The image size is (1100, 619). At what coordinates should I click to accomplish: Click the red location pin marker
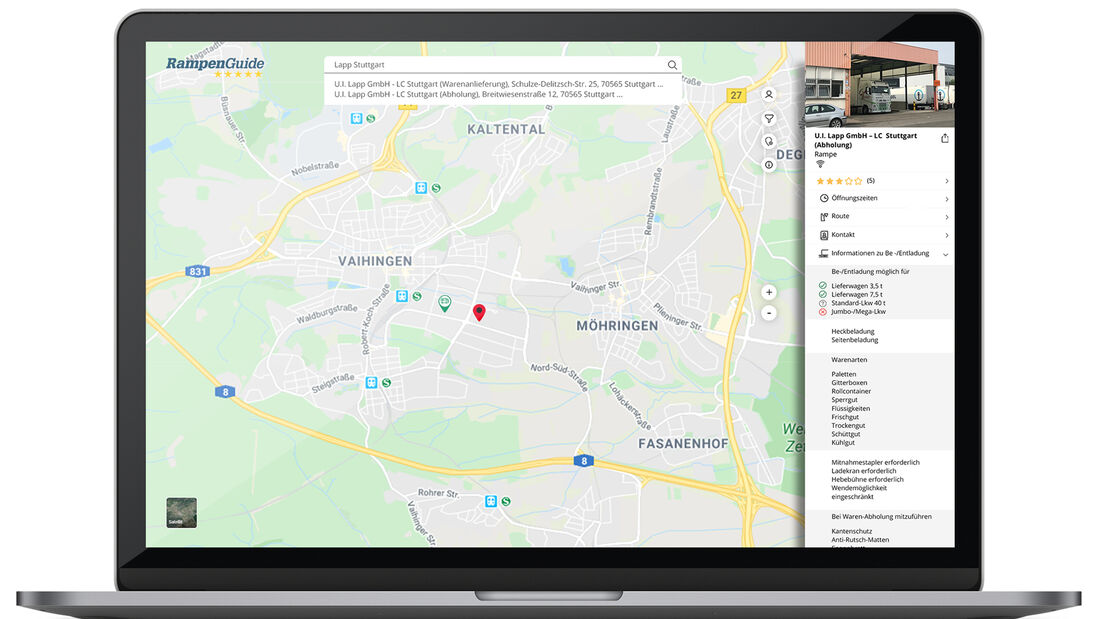(x=479, y=312)
